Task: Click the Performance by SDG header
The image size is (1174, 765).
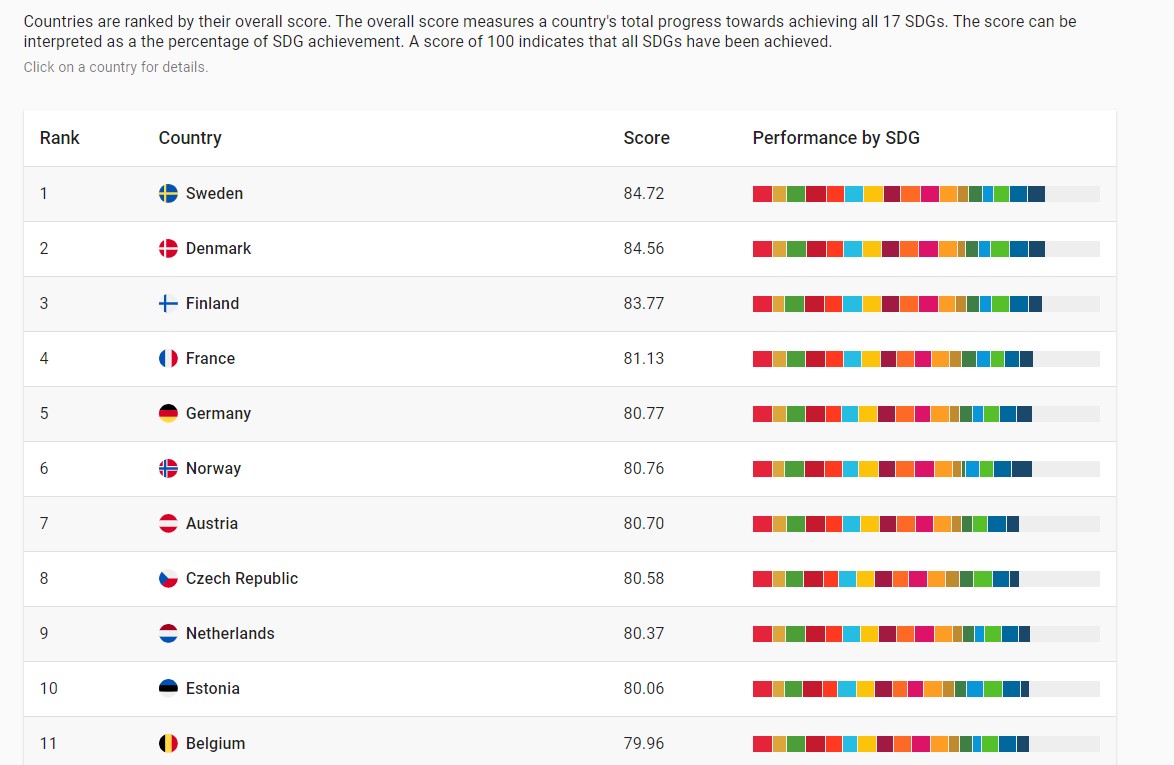Action: click(x=836, y=138)
